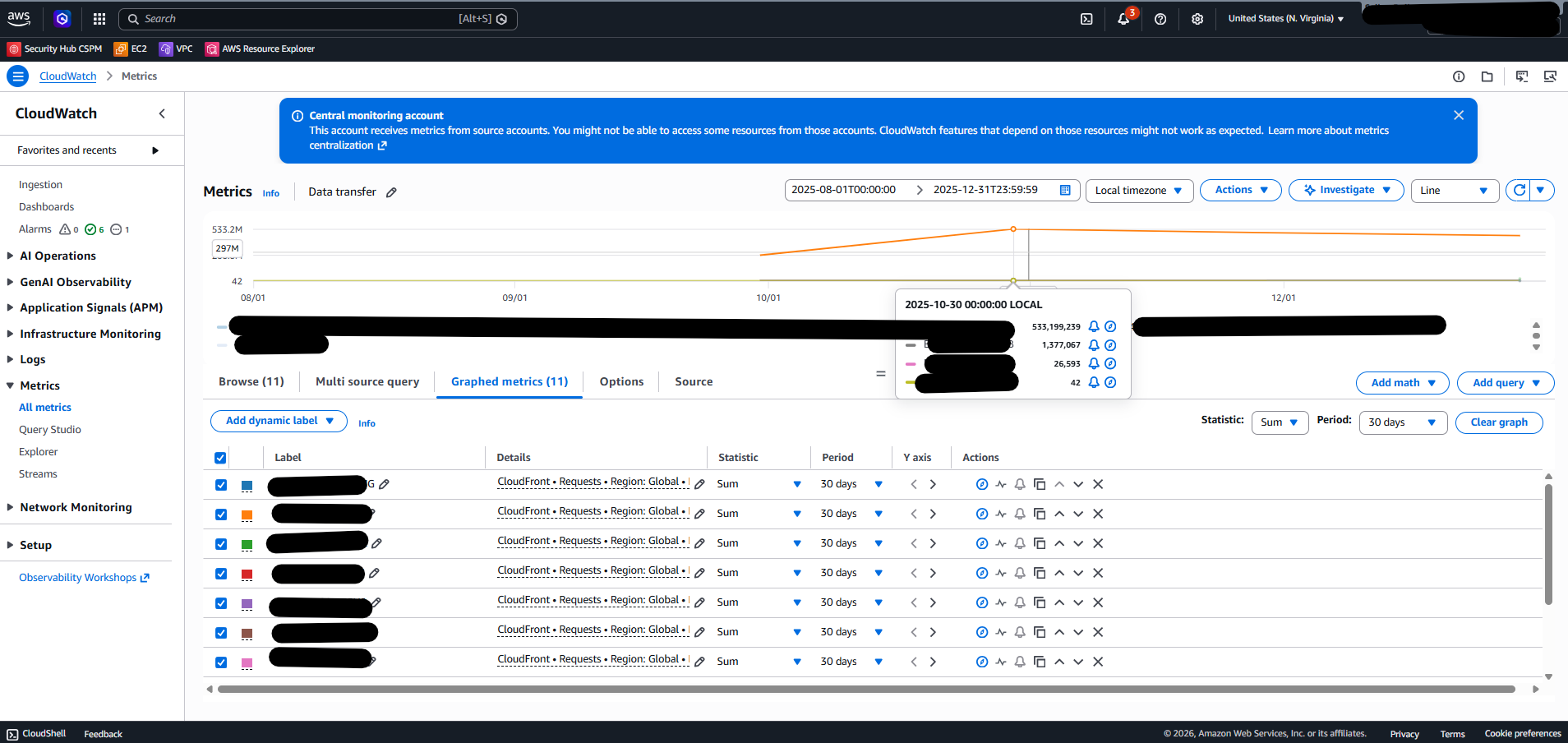1568x743 pixels.
Task: Open the Statistic Sum dropdown above the table
Action: [1280, 422]
